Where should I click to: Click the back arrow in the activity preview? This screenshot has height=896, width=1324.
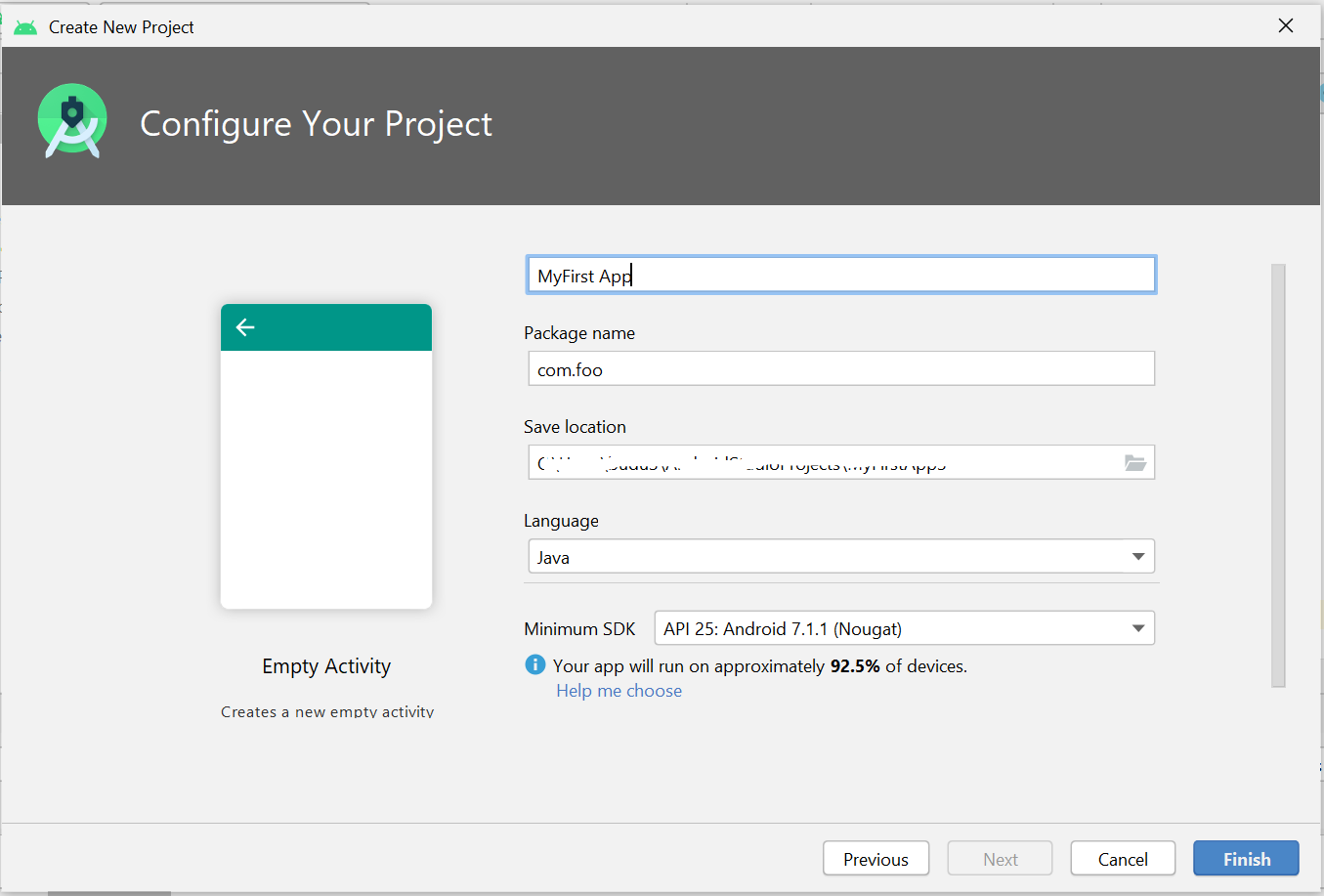244,326
